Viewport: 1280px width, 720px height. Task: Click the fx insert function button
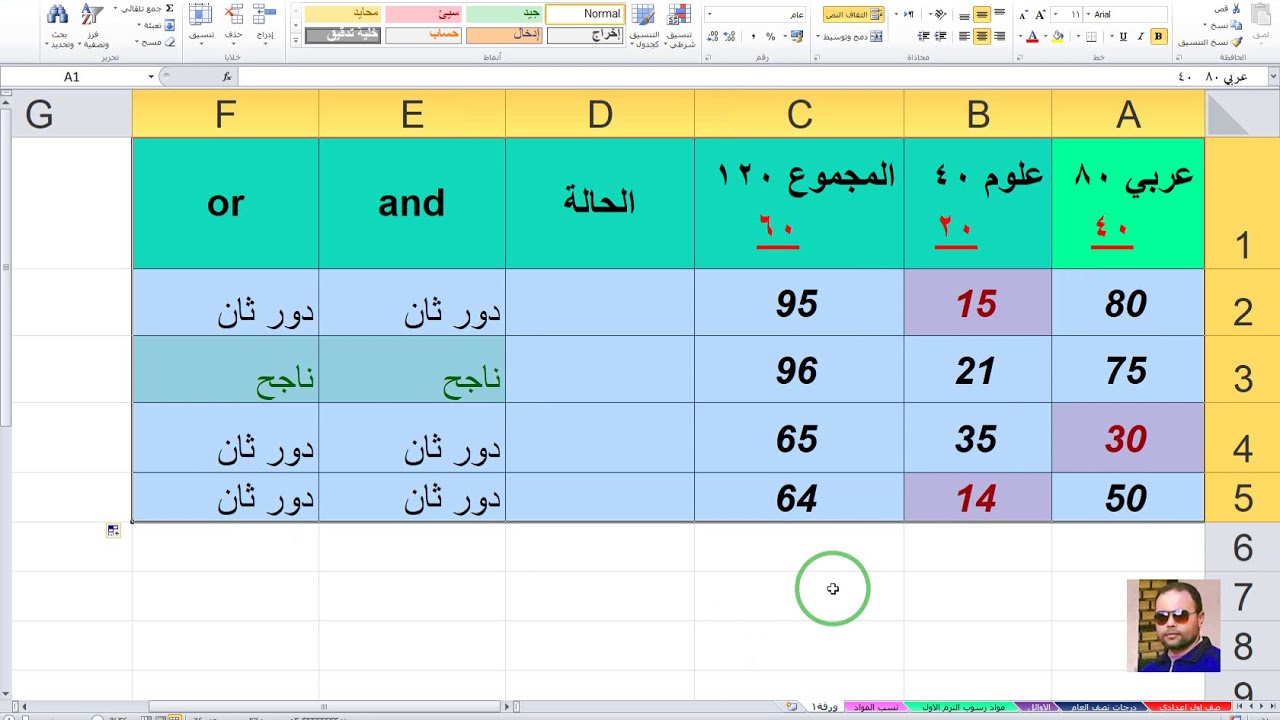tap(227, 77)
